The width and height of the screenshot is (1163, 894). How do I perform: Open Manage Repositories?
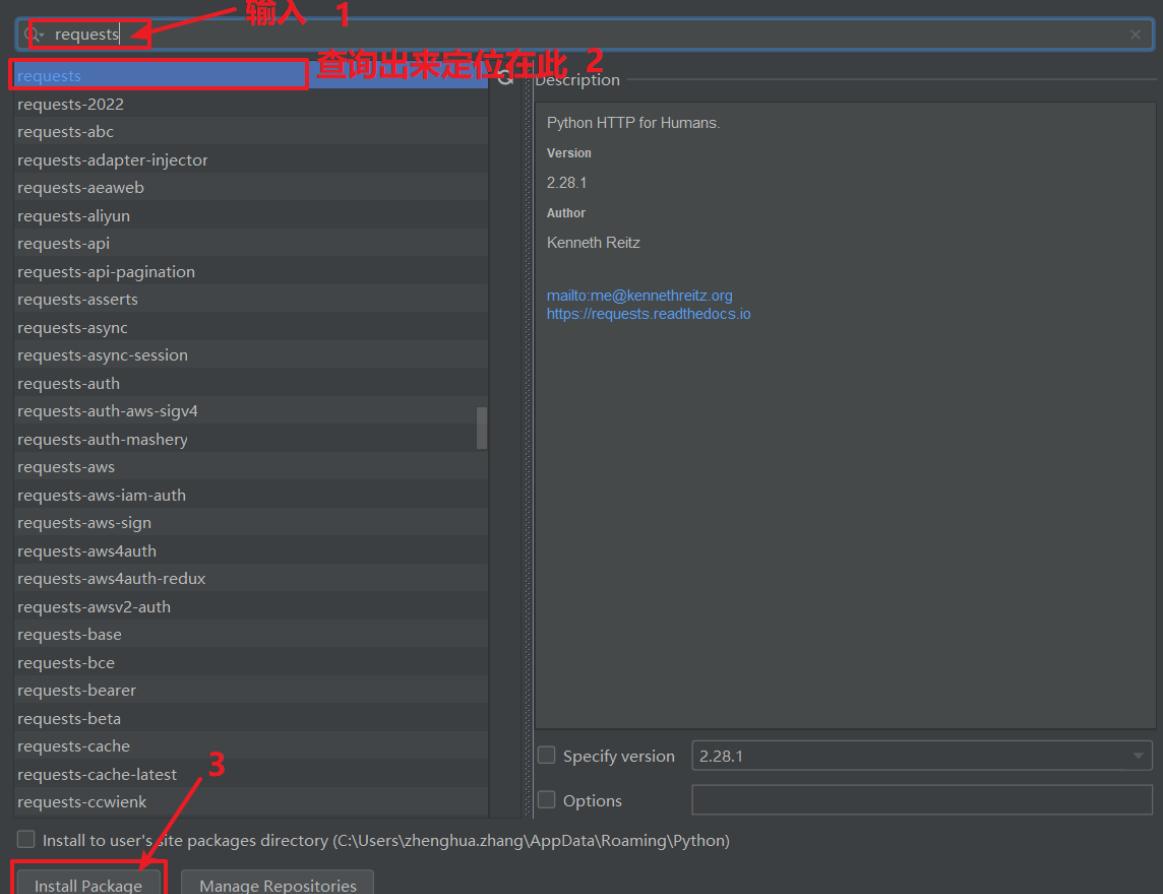(278, 886)
